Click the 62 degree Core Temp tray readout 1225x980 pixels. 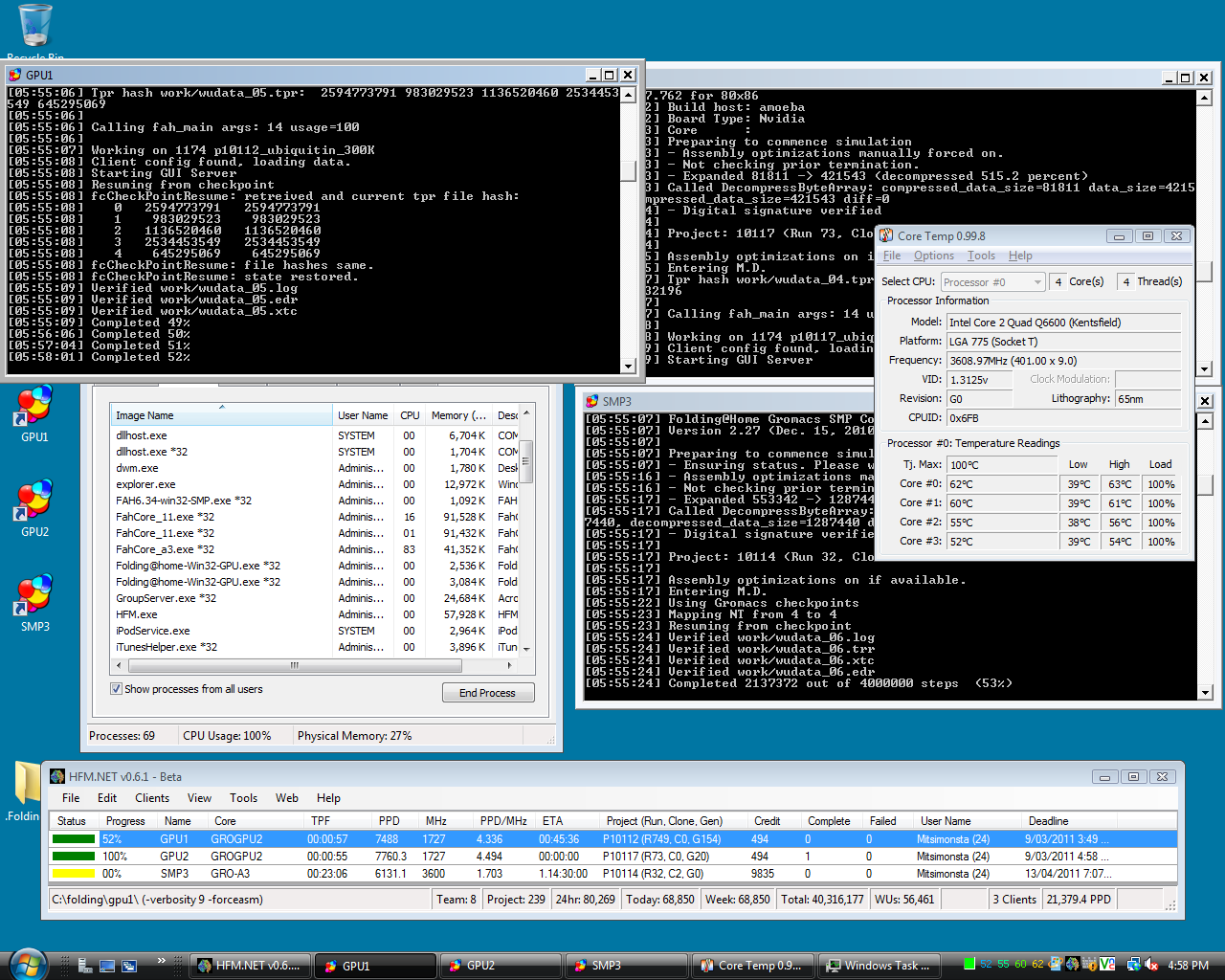tap(1037, 965)
